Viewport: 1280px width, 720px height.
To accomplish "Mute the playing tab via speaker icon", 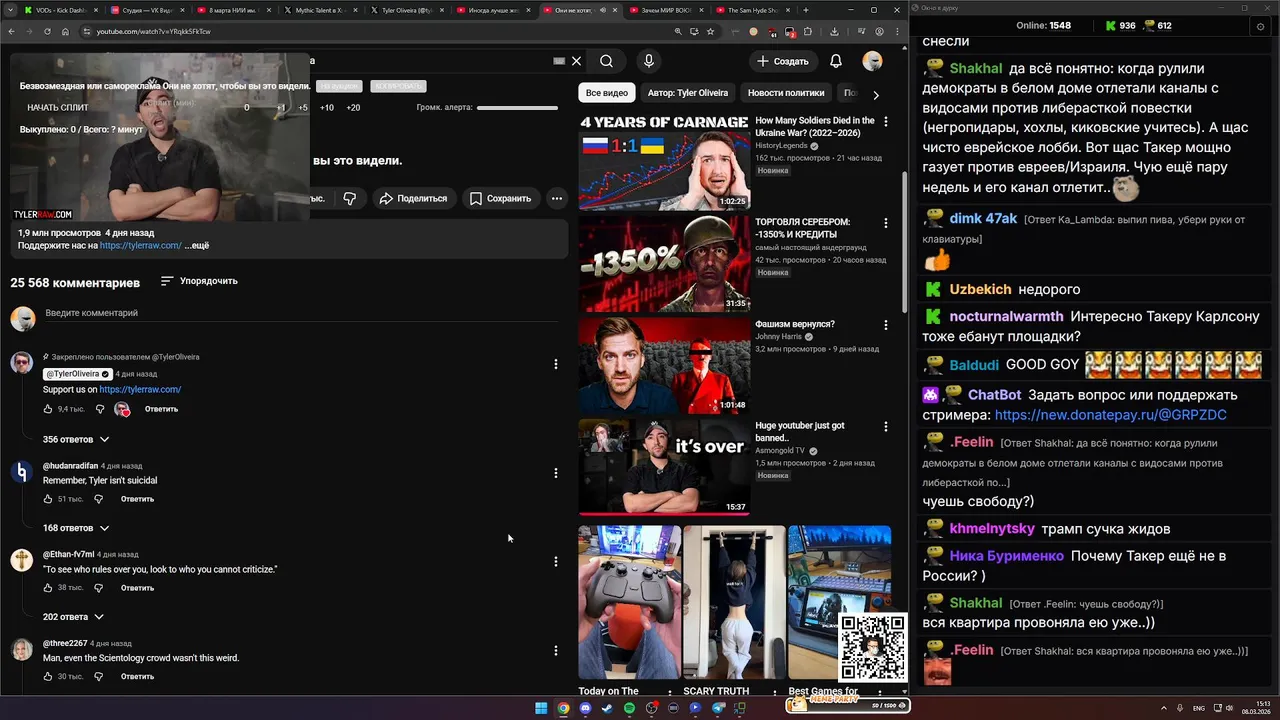I will pyautogui.click(x=603, y=10).
